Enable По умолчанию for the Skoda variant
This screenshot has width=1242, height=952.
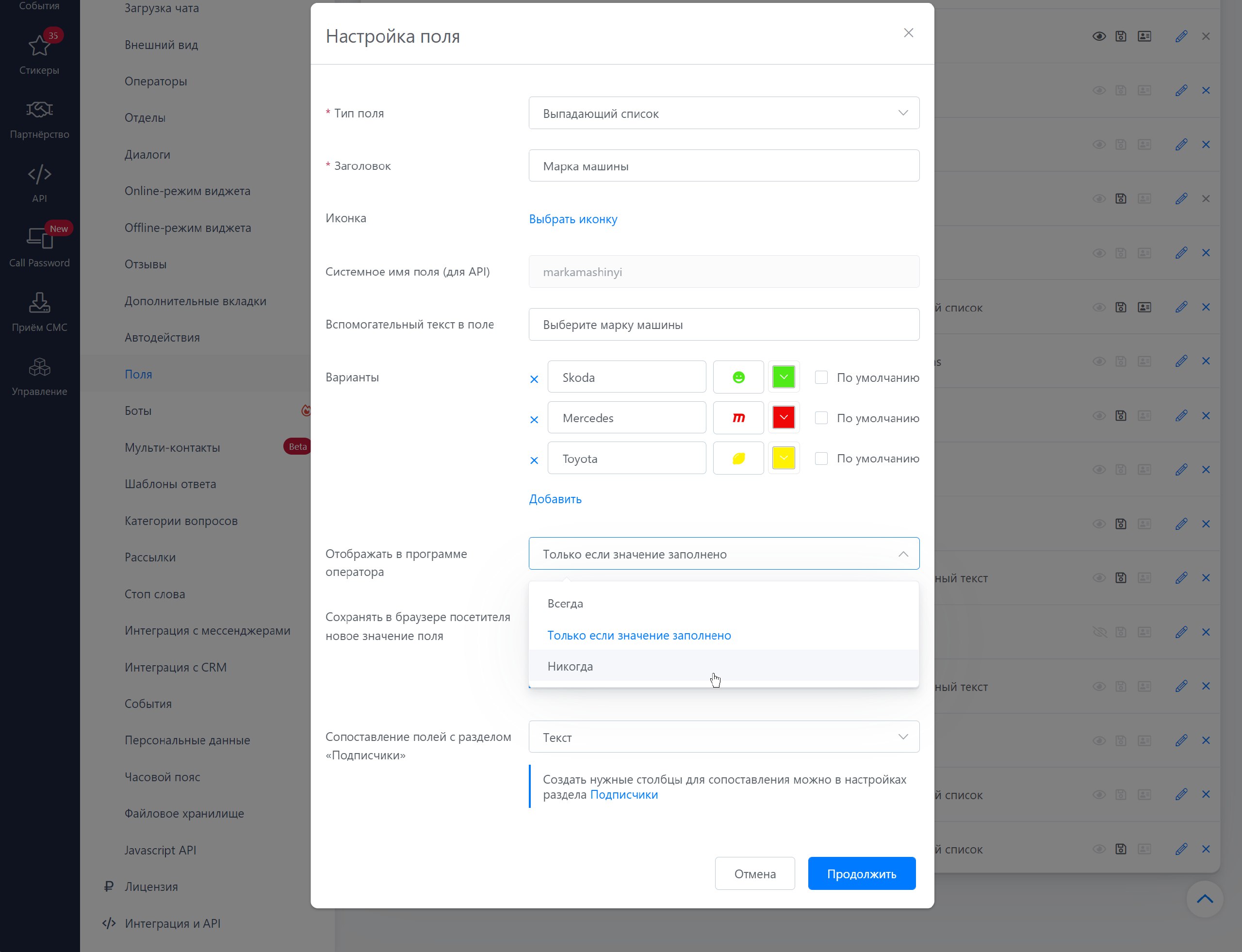point(820,378)
